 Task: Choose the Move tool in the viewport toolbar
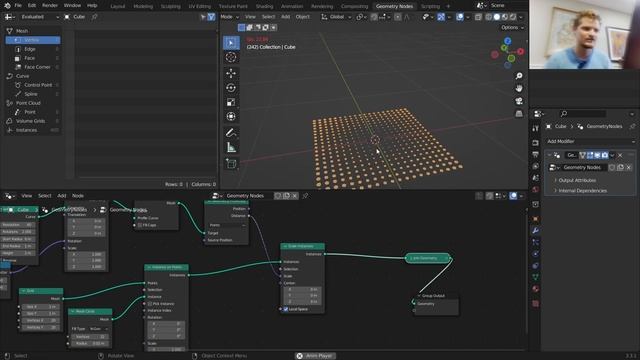[231, 73]
